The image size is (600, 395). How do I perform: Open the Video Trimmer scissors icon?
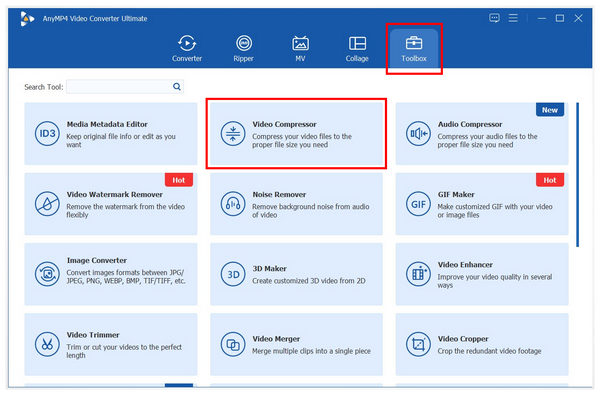pyautogui.click(x=47, y=344)
